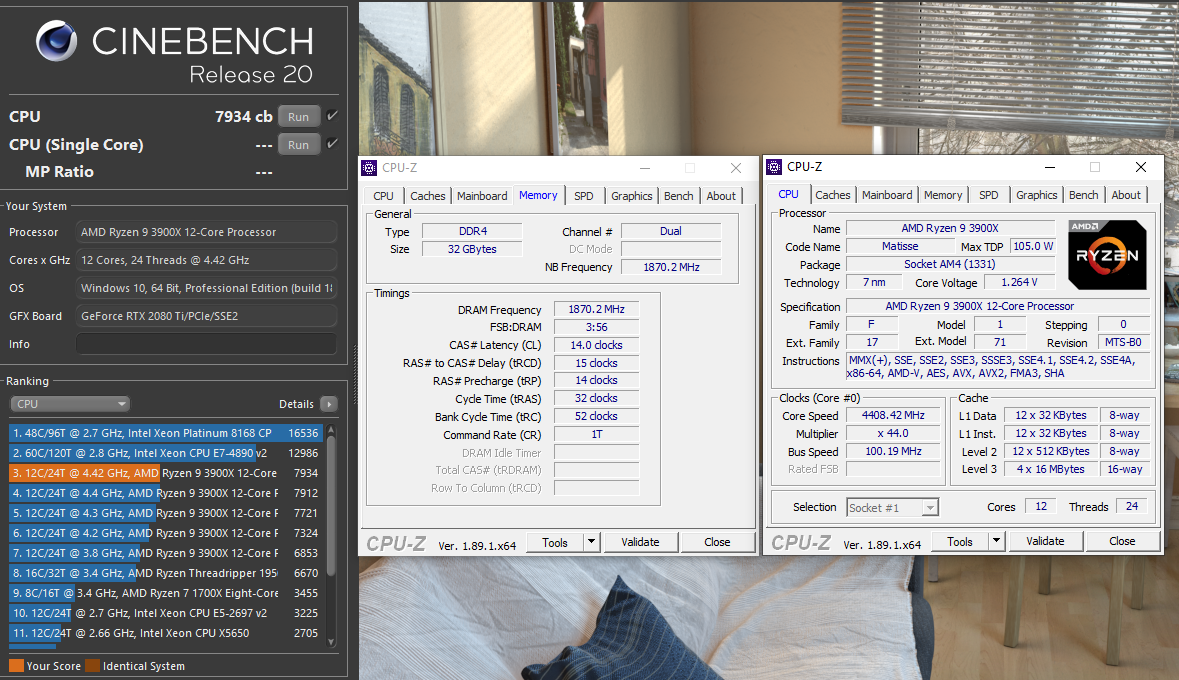Click Close button in Memory window
The image size is (1179, 680).
click(717, 542)
